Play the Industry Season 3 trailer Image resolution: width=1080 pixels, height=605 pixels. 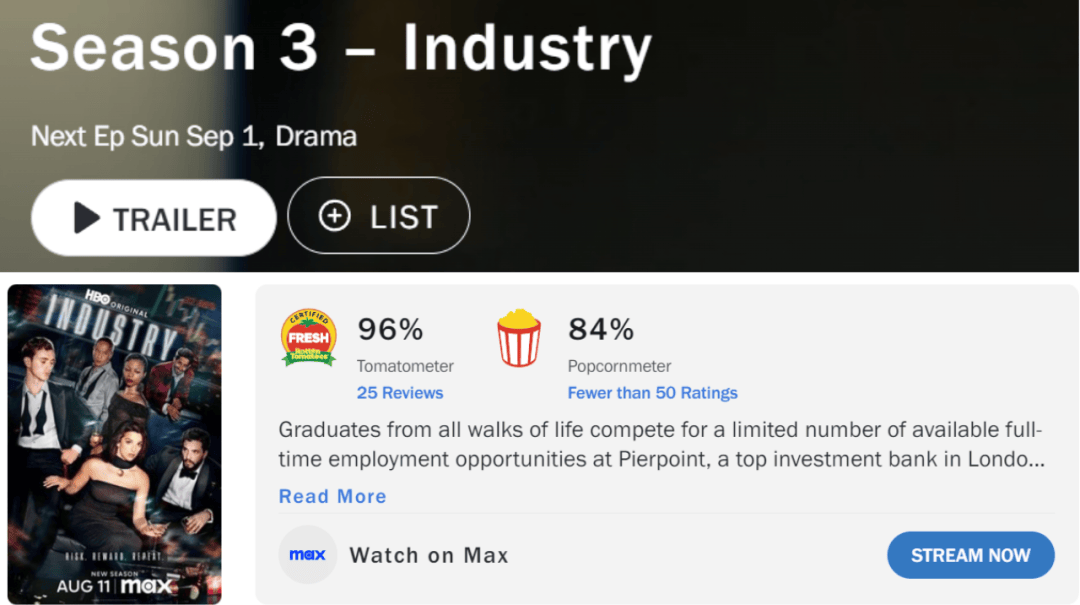[154, 218]
